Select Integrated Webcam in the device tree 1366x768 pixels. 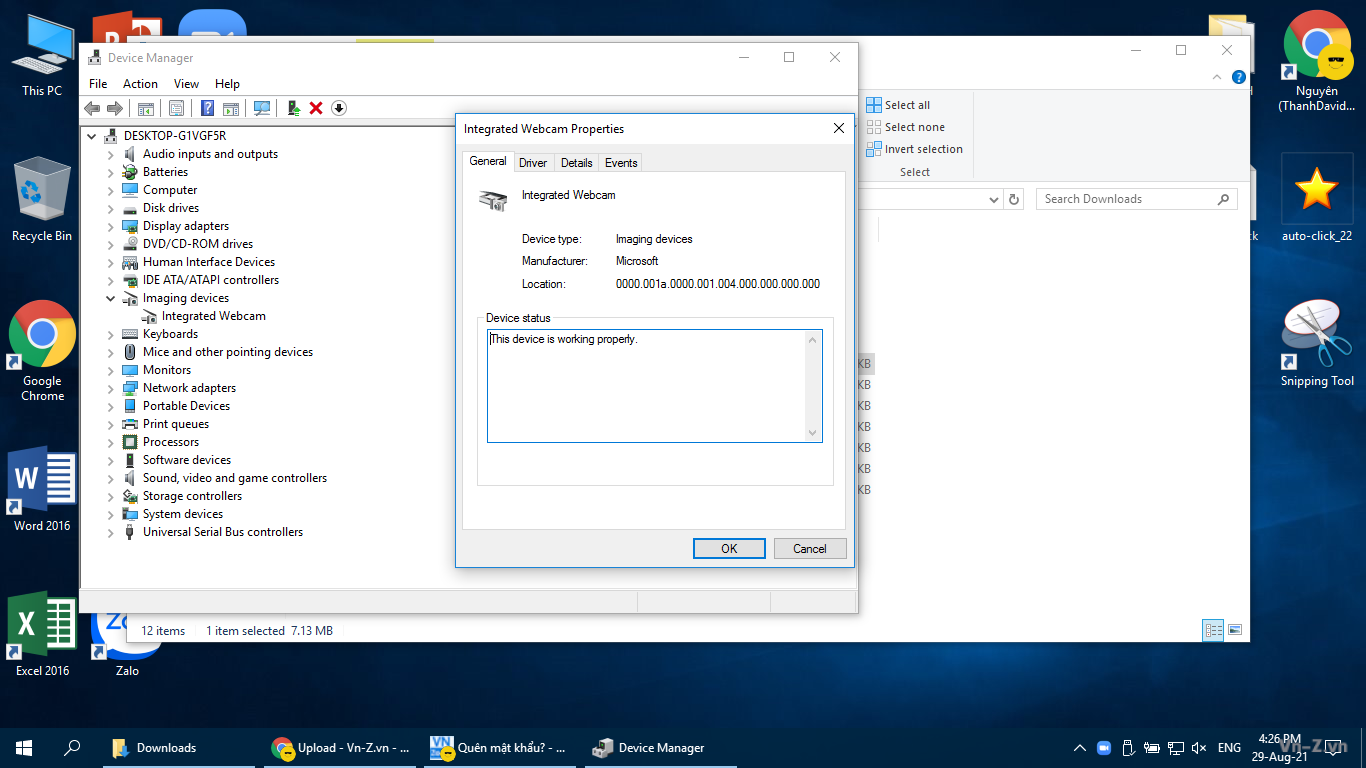pos(214,316)
